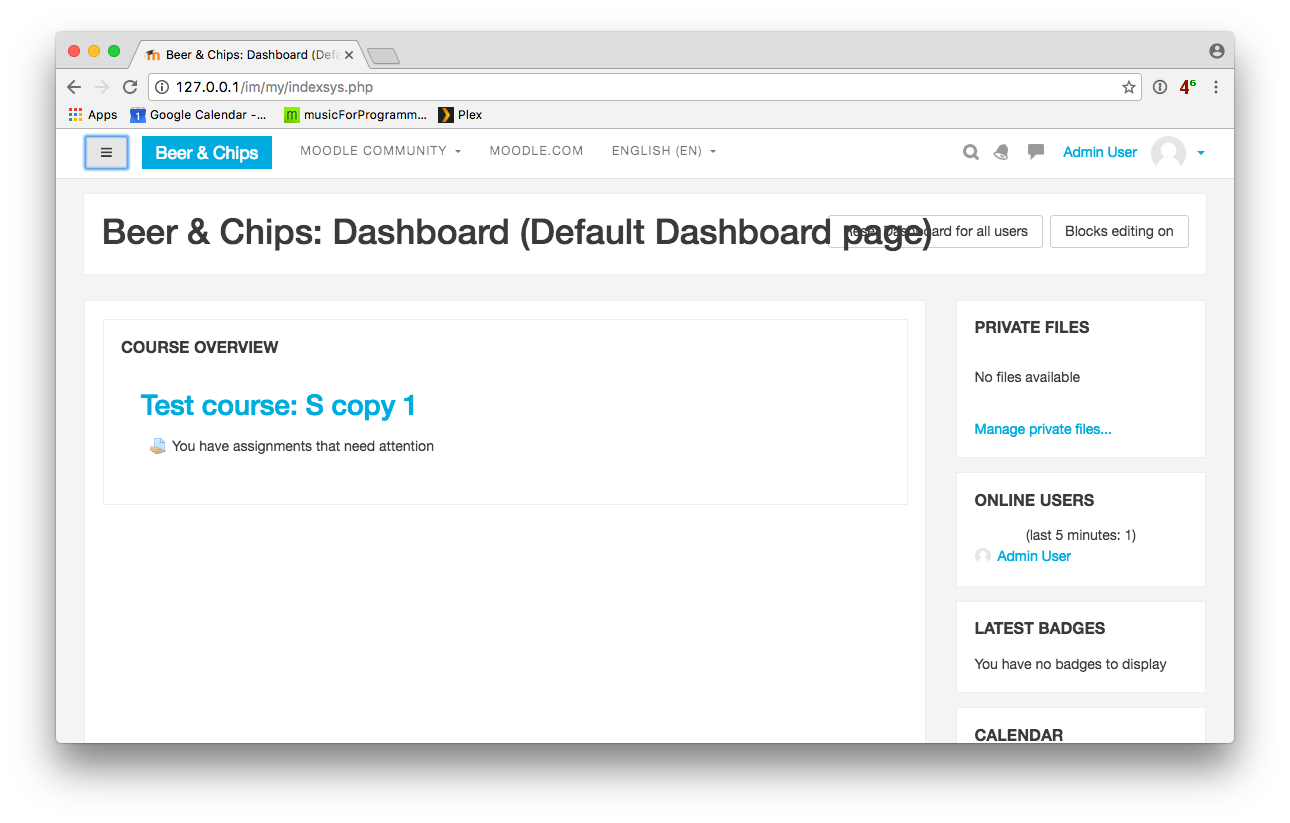Toggle the hamburger side navigation menu

106,153
